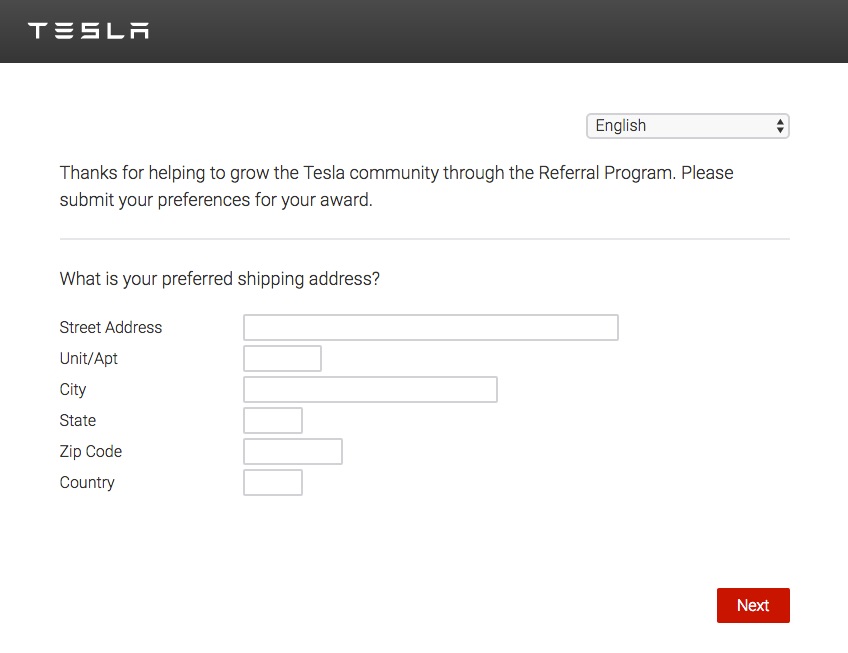Select the Unit/Apt text box
This screenshot has width=848, height=653.
point(282,358)
